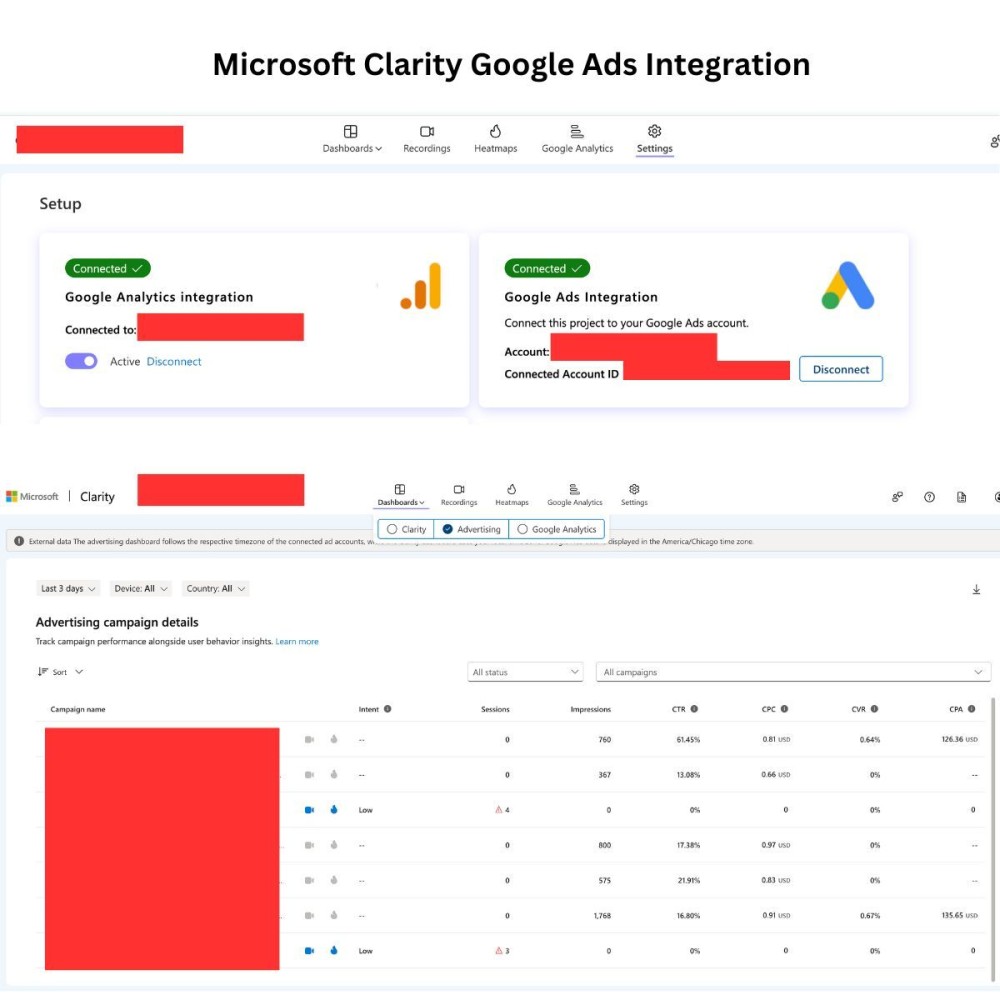1000x1000 pixels.
Task: Click the info icon next to CTR
Action: pyautogui.click(x=694, y=709)
